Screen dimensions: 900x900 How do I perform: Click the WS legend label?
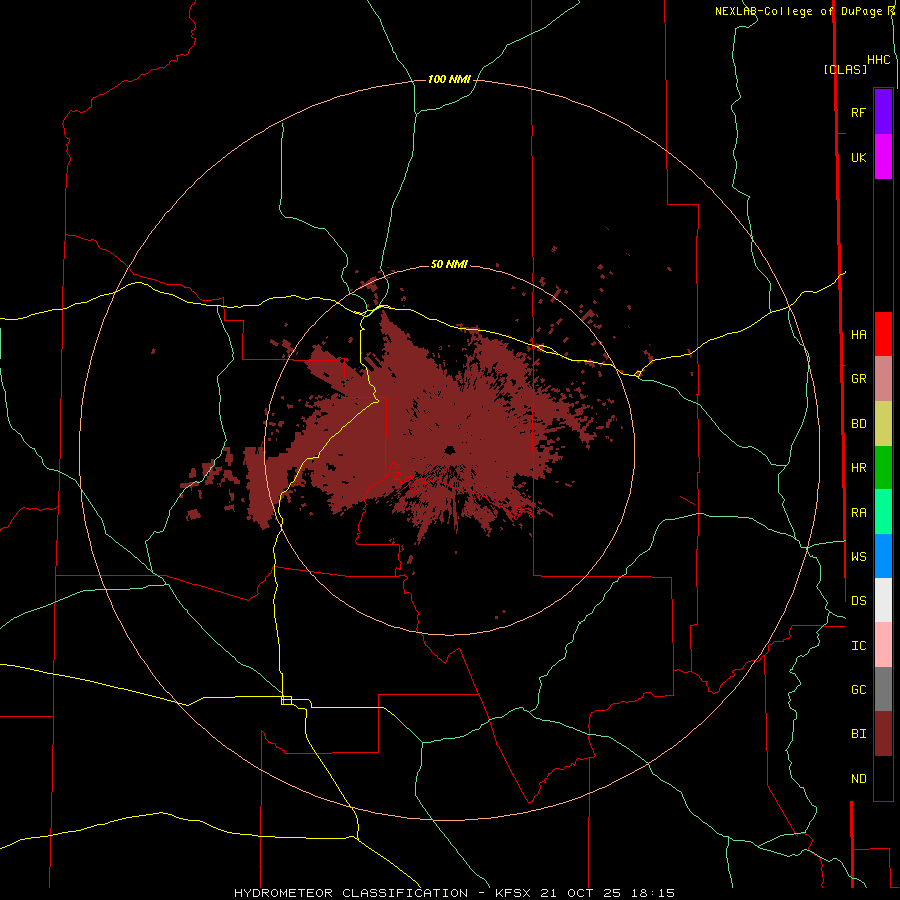[859, 556]
